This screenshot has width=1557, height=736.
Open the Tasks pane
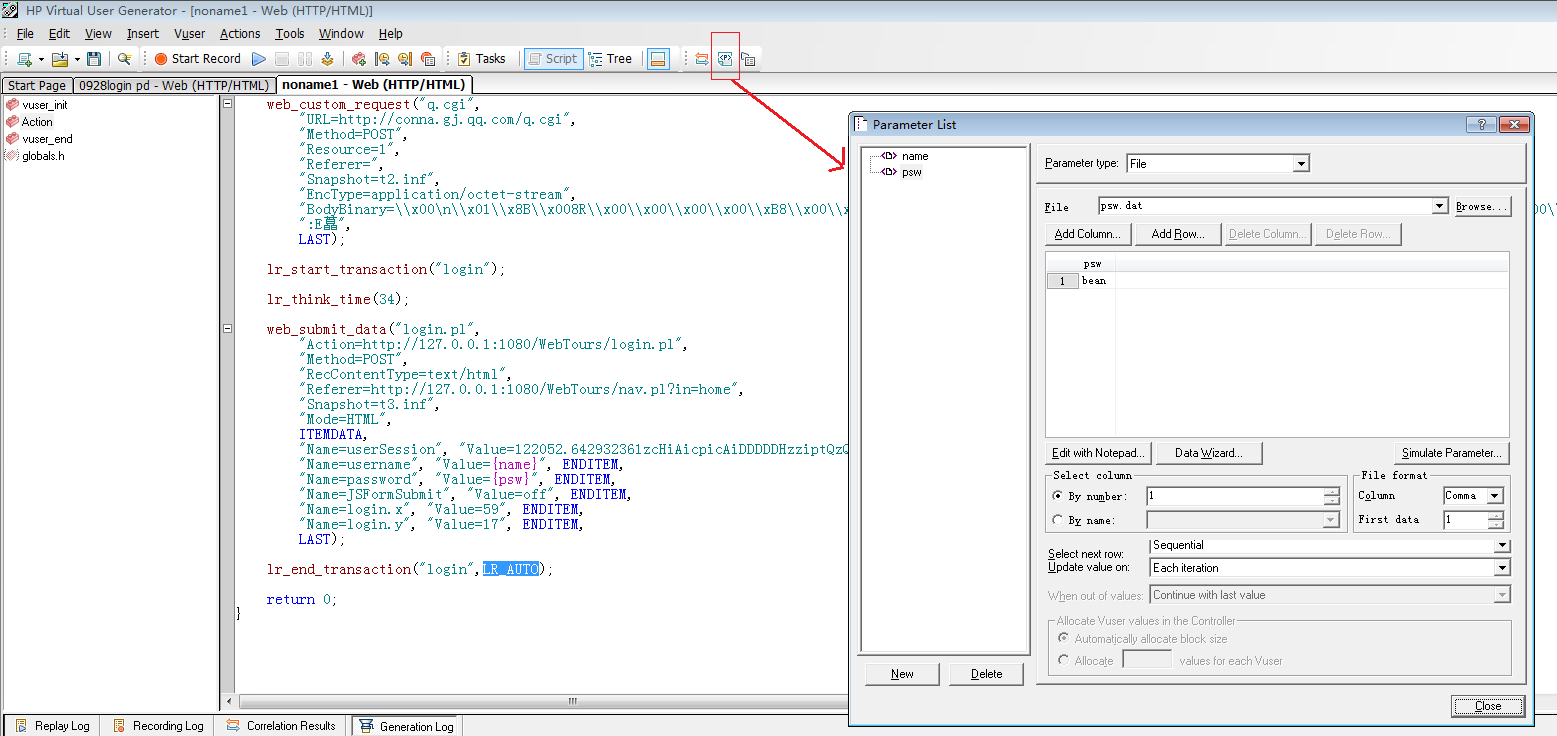pos(482,59)
